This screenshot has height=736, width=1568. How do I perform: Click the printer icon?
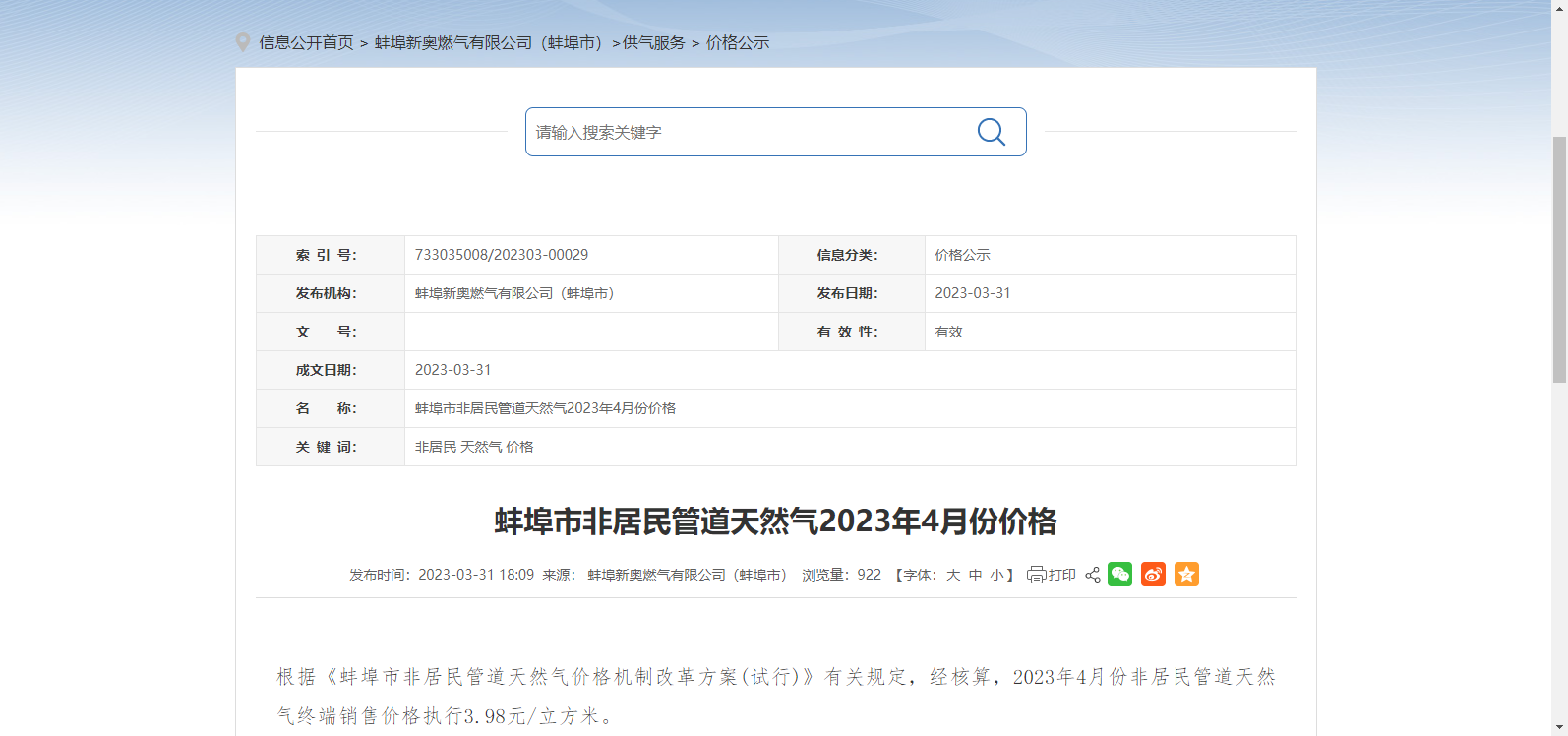[1036, 575]
